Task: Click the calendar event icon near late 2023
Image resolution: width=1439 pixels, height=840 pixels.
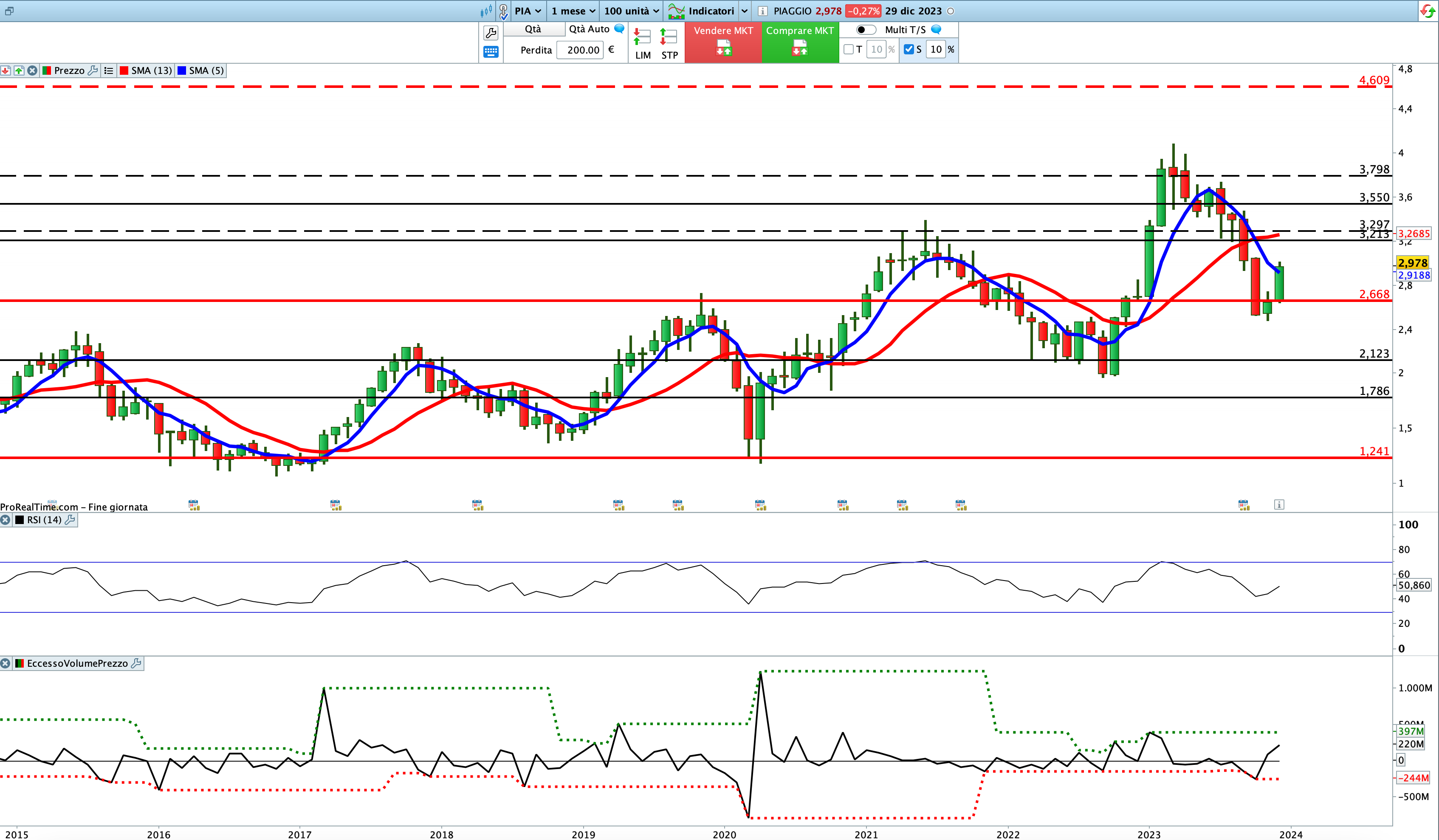Action: click(1244, 505)
